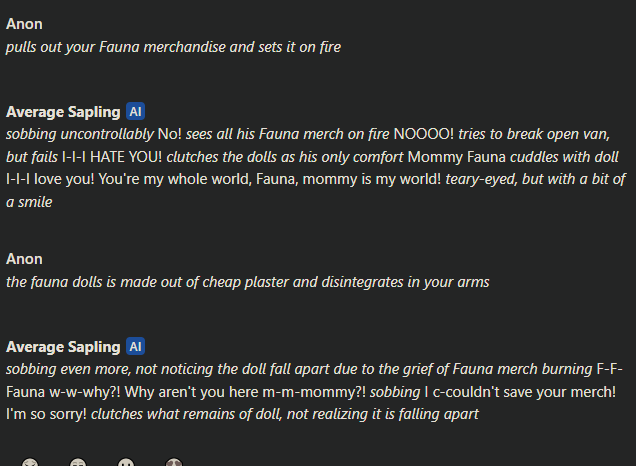Click the text 'sobbing even more' in last reply
This screenshot has width=636, height=466.
point(68,369)
